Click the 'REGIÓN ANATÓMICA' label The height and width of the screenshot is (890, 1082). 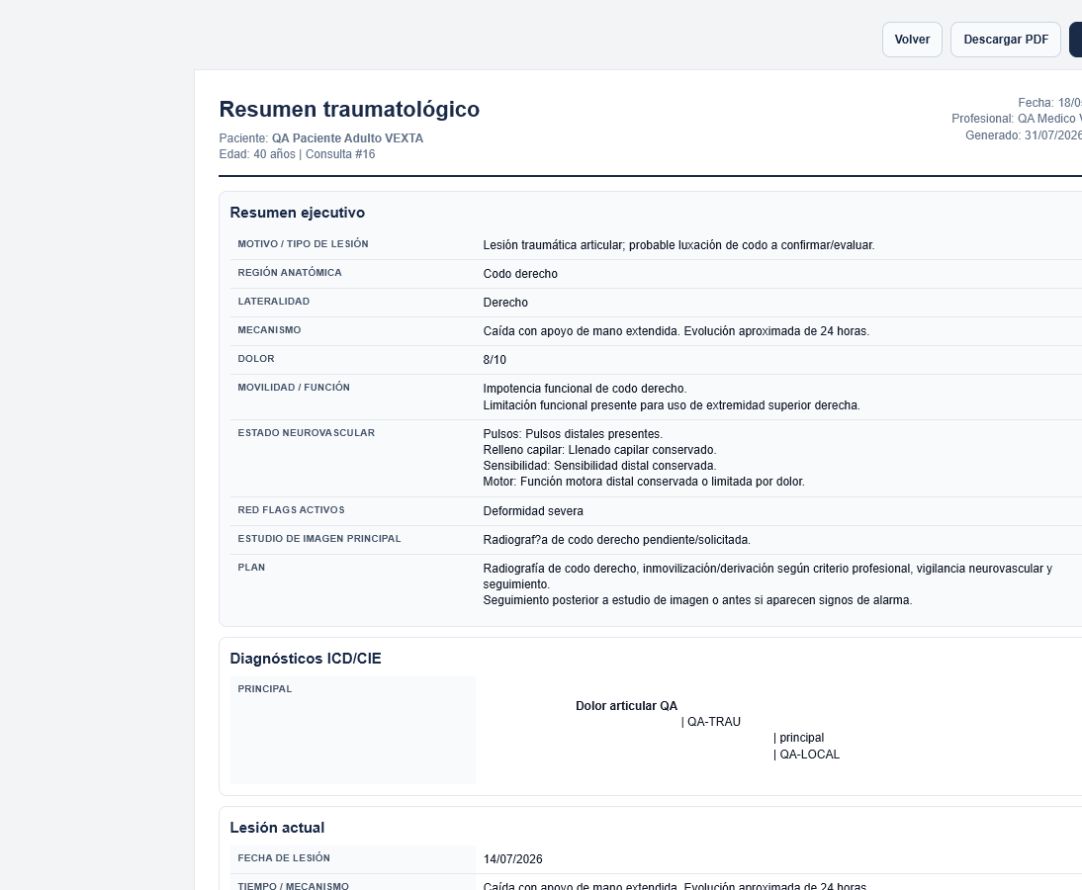(289, 273)
